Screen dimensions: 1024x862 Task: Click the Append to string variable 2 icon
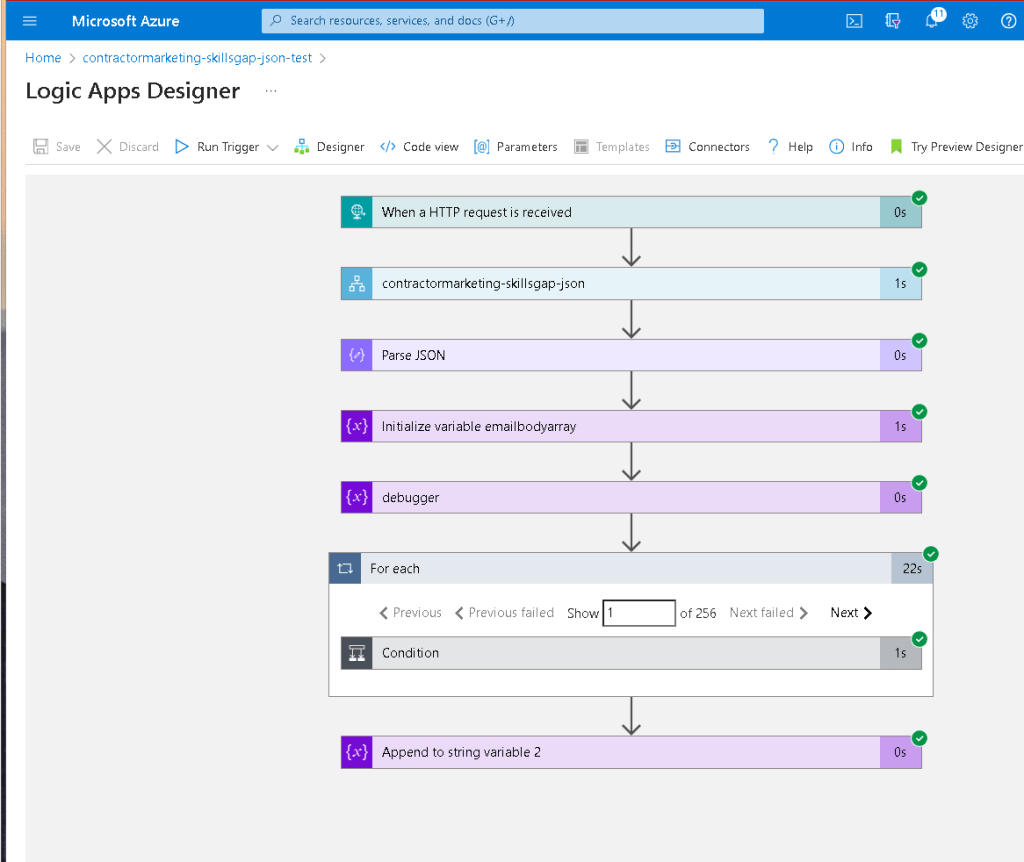point(357,752)
